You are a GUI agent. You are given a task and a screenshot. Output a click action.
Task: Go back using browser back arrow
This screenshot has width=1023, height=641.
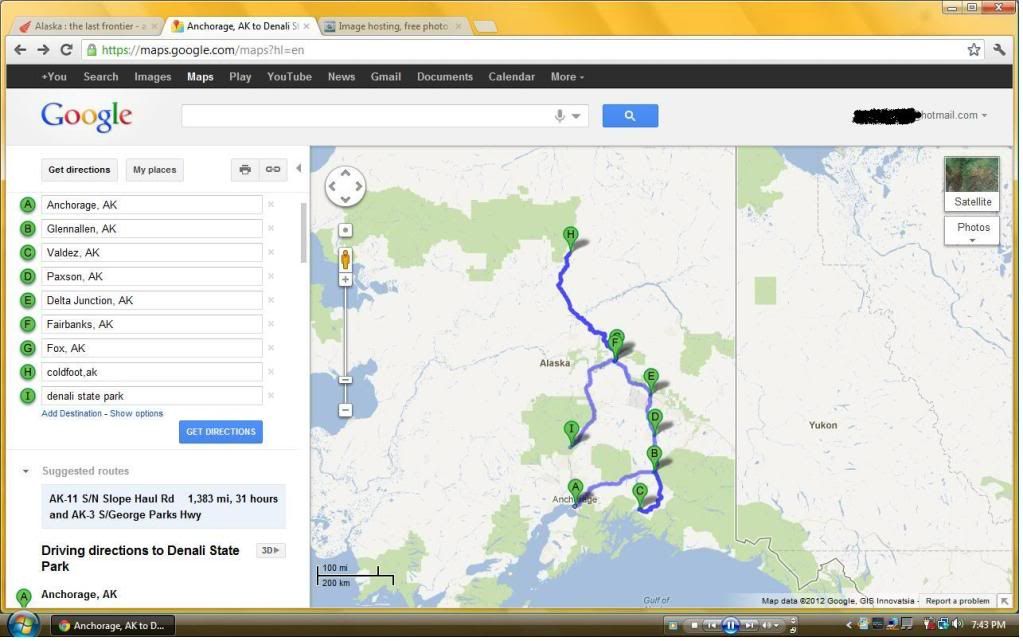coord(20,50)
